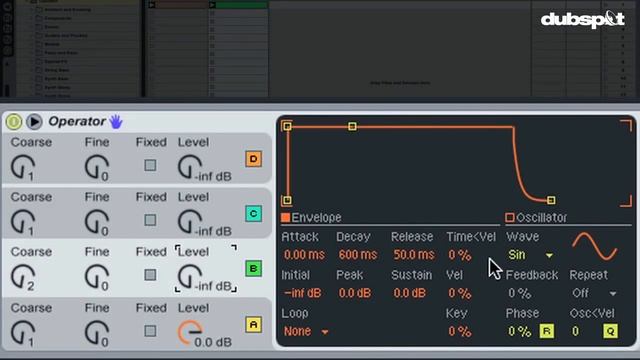Click the Osc<Vel quantize Q button
This screenshot has height=360, width=640.
coord(610,331)
